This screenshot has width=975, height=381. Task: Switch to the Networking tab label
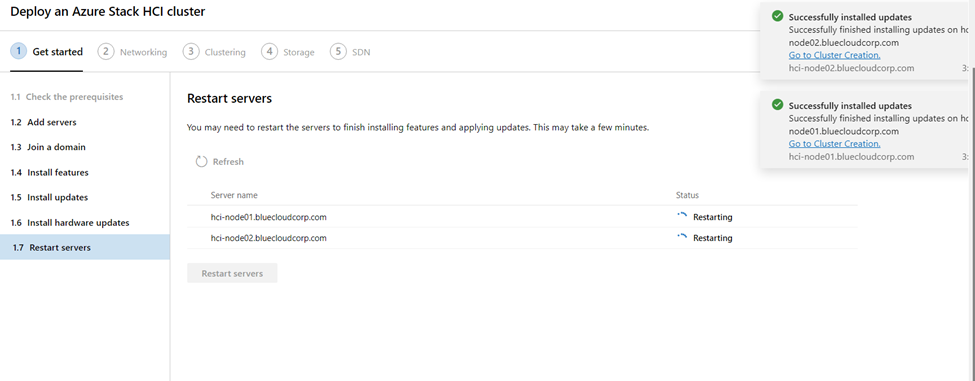[144, 52]
